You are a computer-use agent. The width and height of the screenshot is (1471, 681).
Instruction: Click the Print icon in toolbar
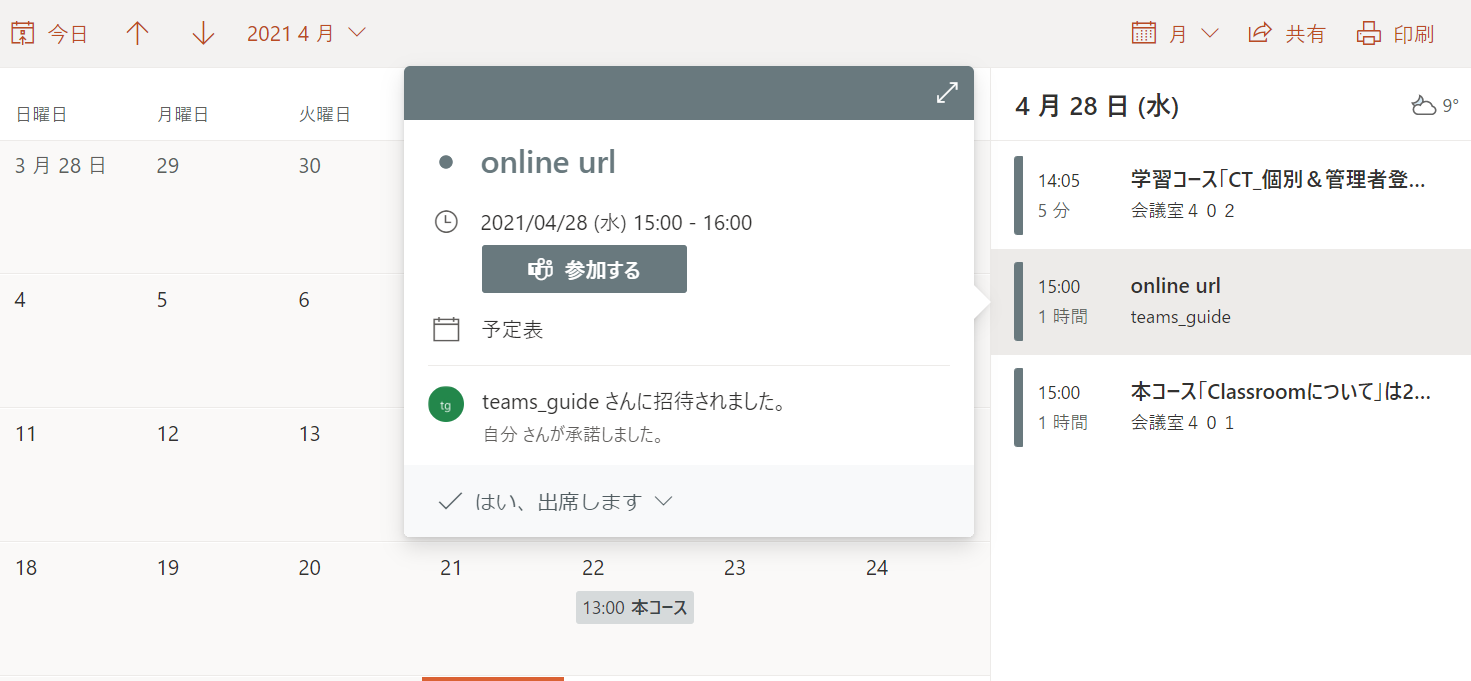point(1368,33)
